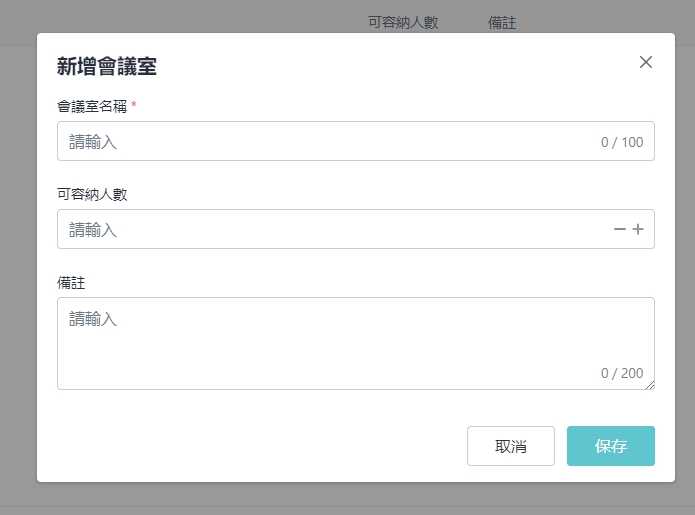Click the 0 / 100 character counter
Screen dimensions: 695x515
(622, 142)
